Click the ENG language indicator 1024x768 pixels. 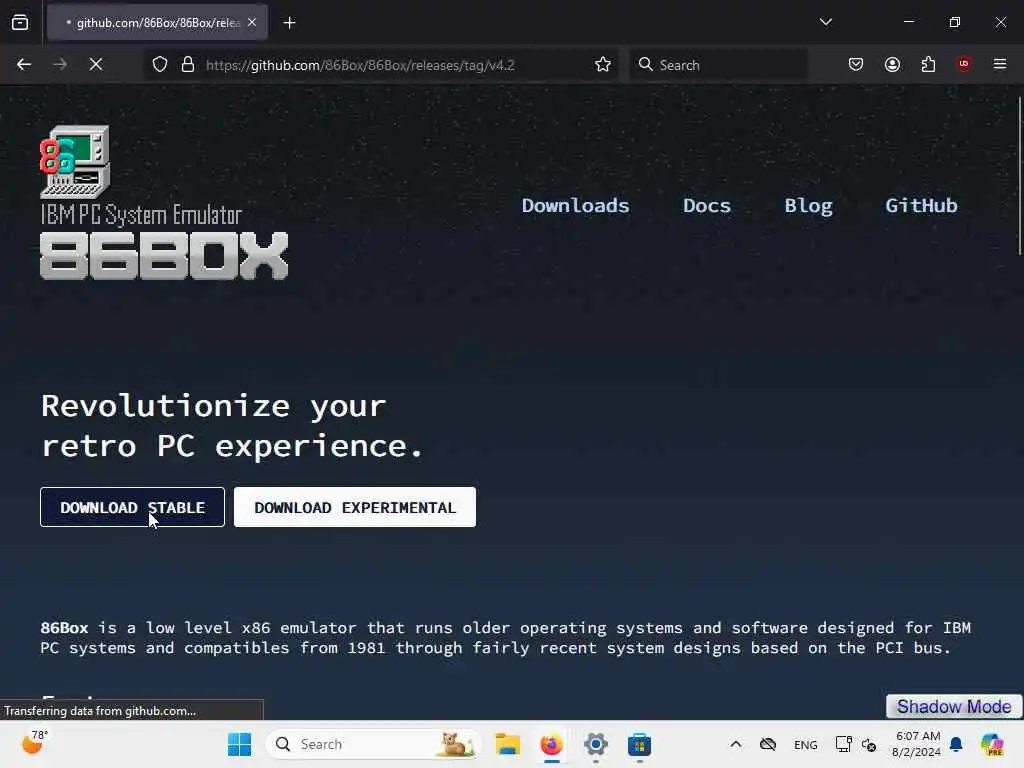805,744
